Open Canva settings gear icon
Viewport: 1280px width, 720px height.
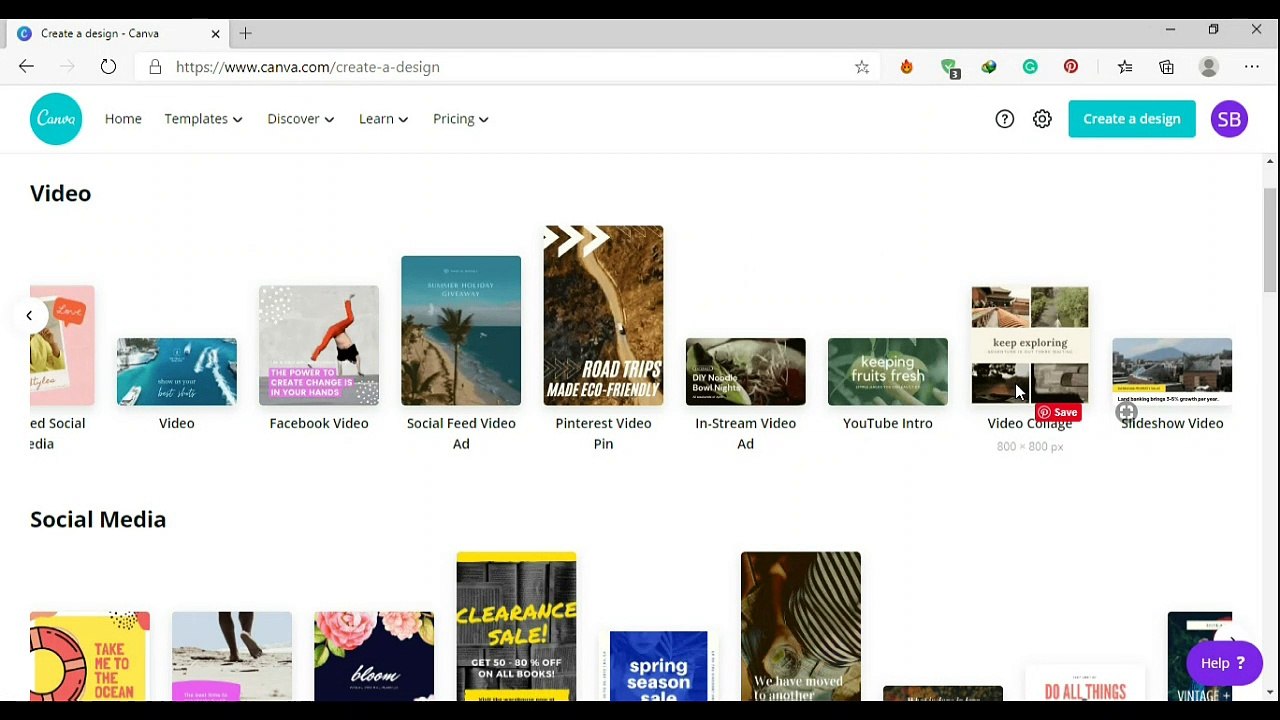[1042, 119]
